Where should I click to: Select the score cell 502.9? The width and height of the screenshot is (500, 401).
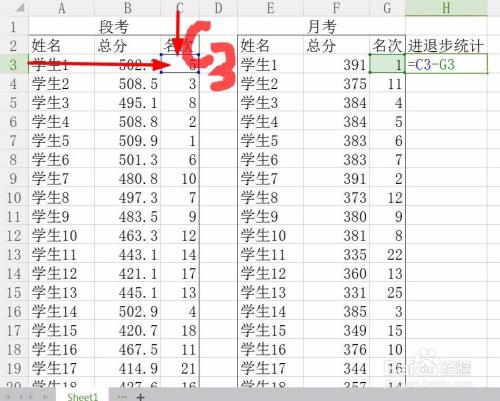127,311
